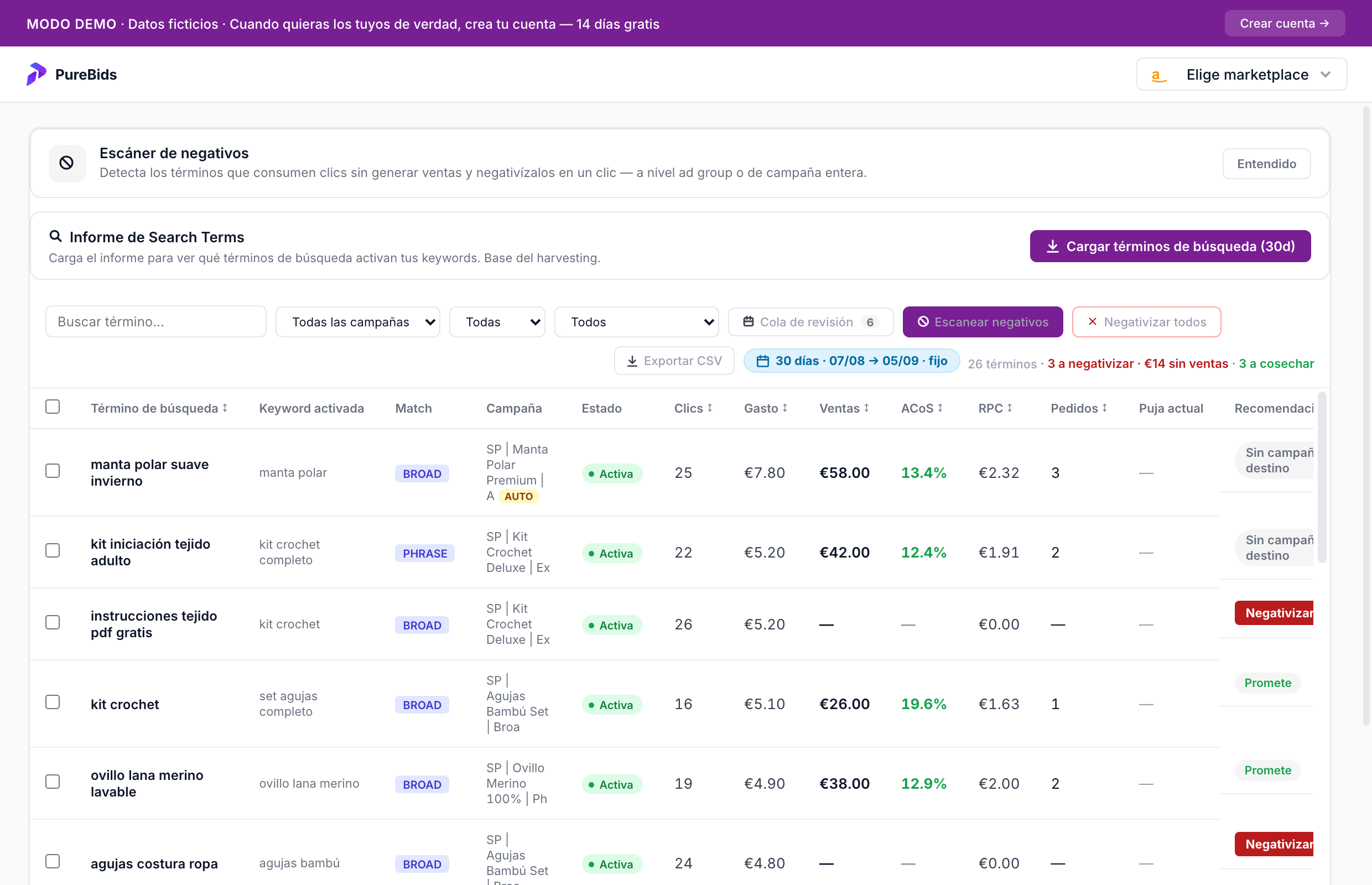Sort by Gasto arrow icon
Viewport: 1372px width, 885px height.
pos(784,408)
